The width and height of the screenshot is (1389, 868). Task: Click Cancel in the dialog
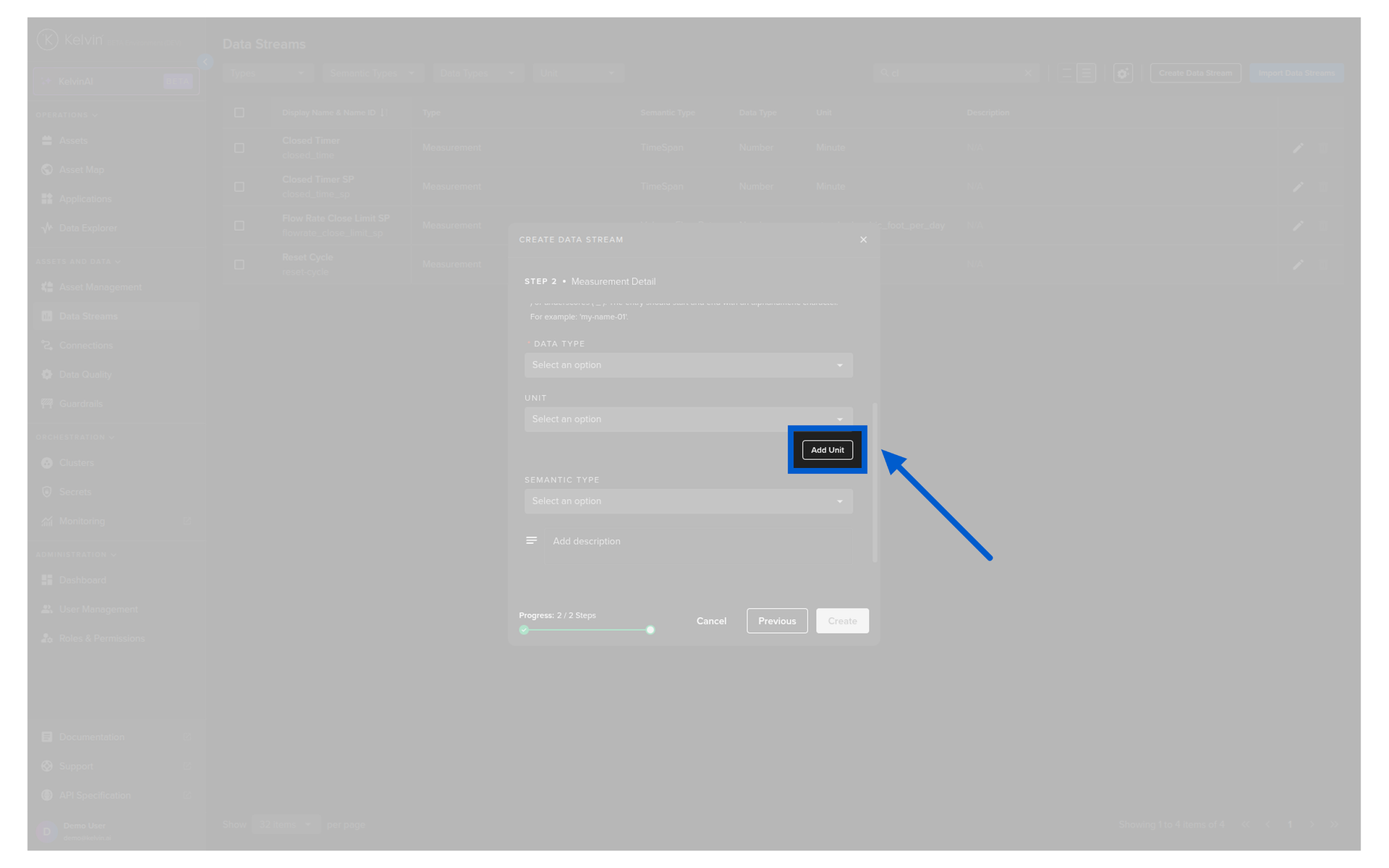(710, 621)
